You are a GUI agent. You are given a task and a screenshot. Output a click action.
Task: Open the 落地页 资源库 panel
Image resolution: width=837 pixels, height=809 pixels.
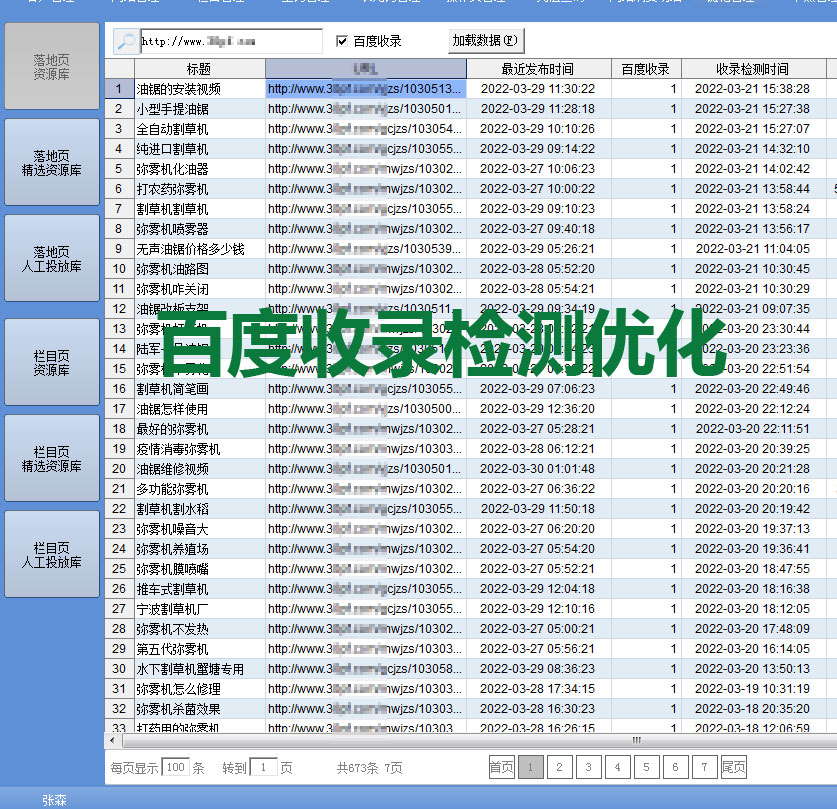pyautogui.click(x=52, y=67)
